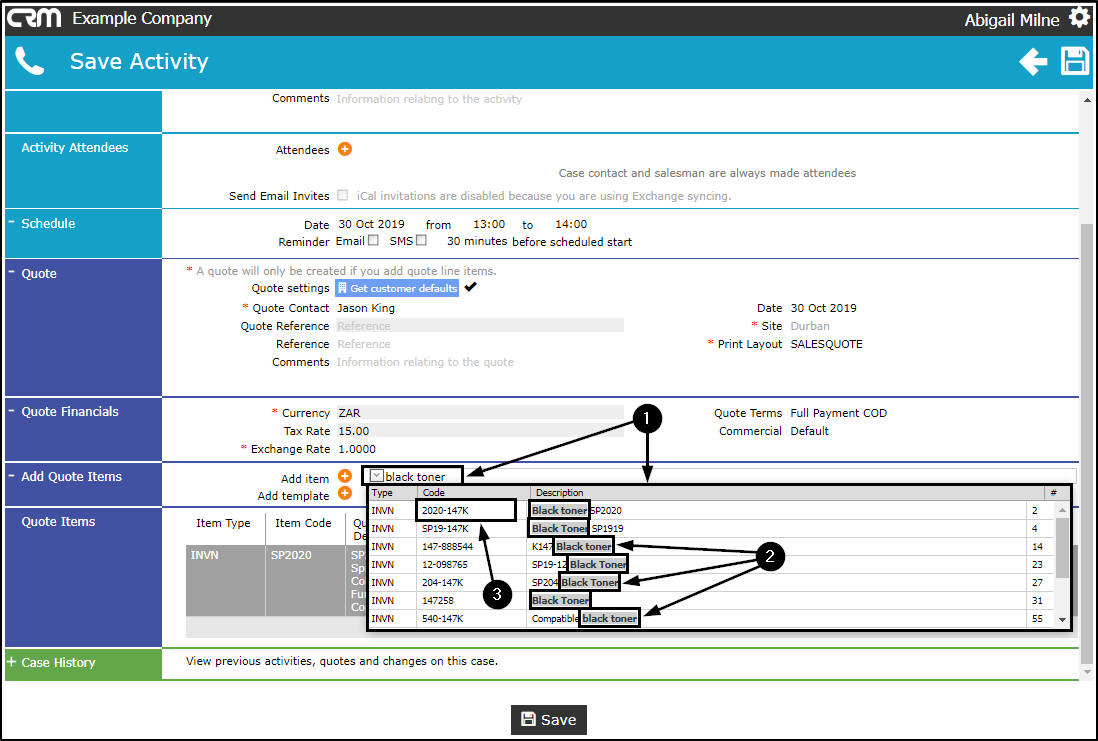1098x741 pixels.
Task: Click activity Comments input field
Action: tap(429, 99)
